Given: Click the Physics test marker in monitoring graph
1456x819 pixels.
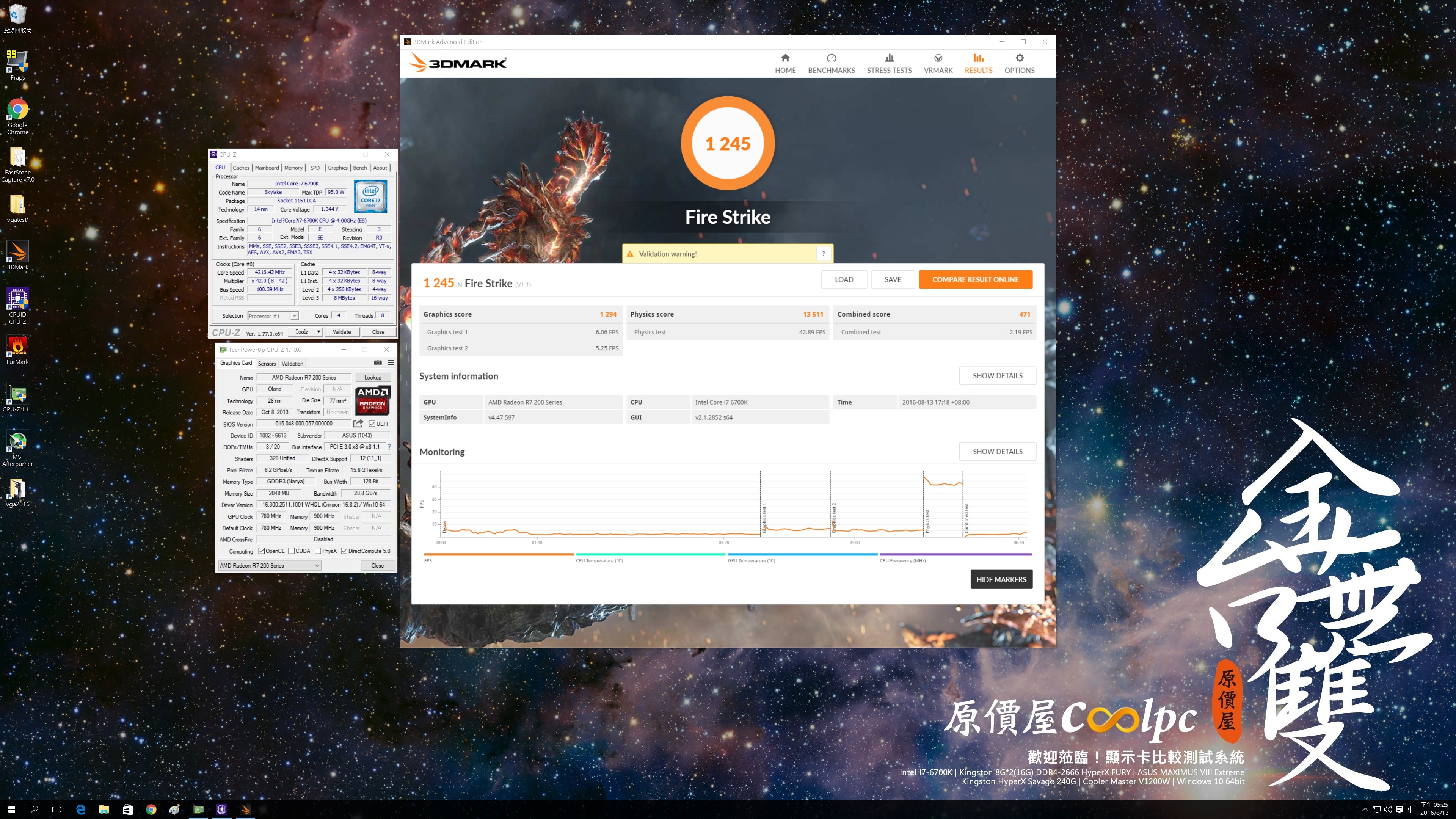Looking at the screenshot, I should [927, 521].
